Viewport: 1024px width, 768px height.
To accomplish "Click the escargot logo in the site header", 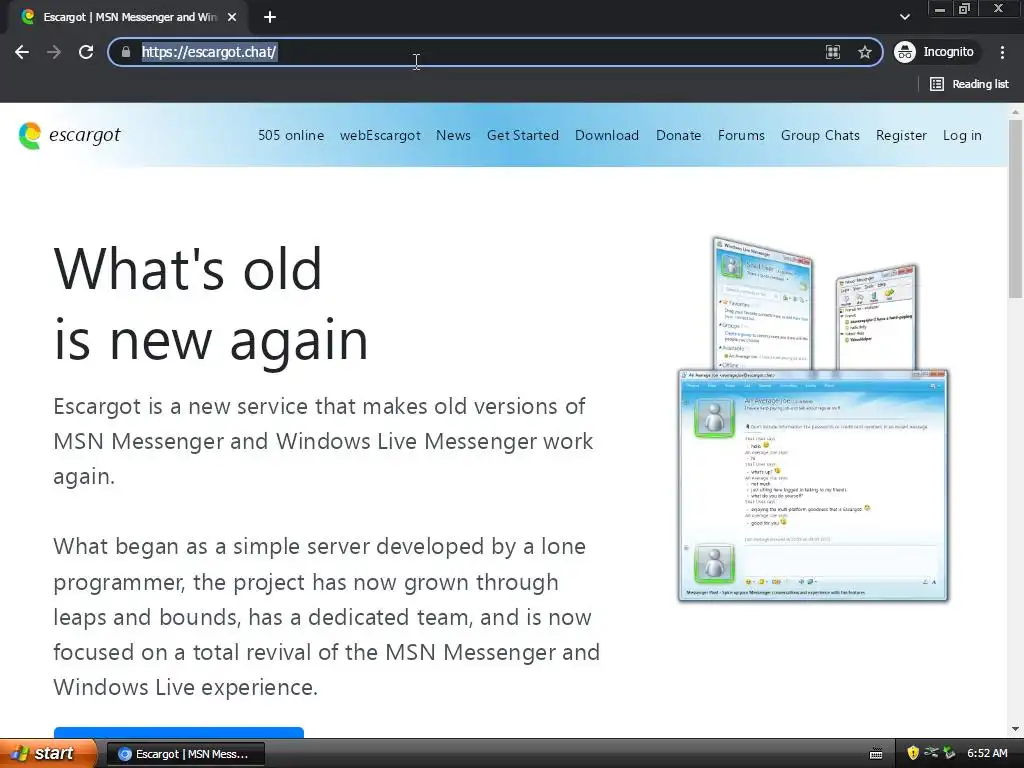I will click(x=70, y=135).
